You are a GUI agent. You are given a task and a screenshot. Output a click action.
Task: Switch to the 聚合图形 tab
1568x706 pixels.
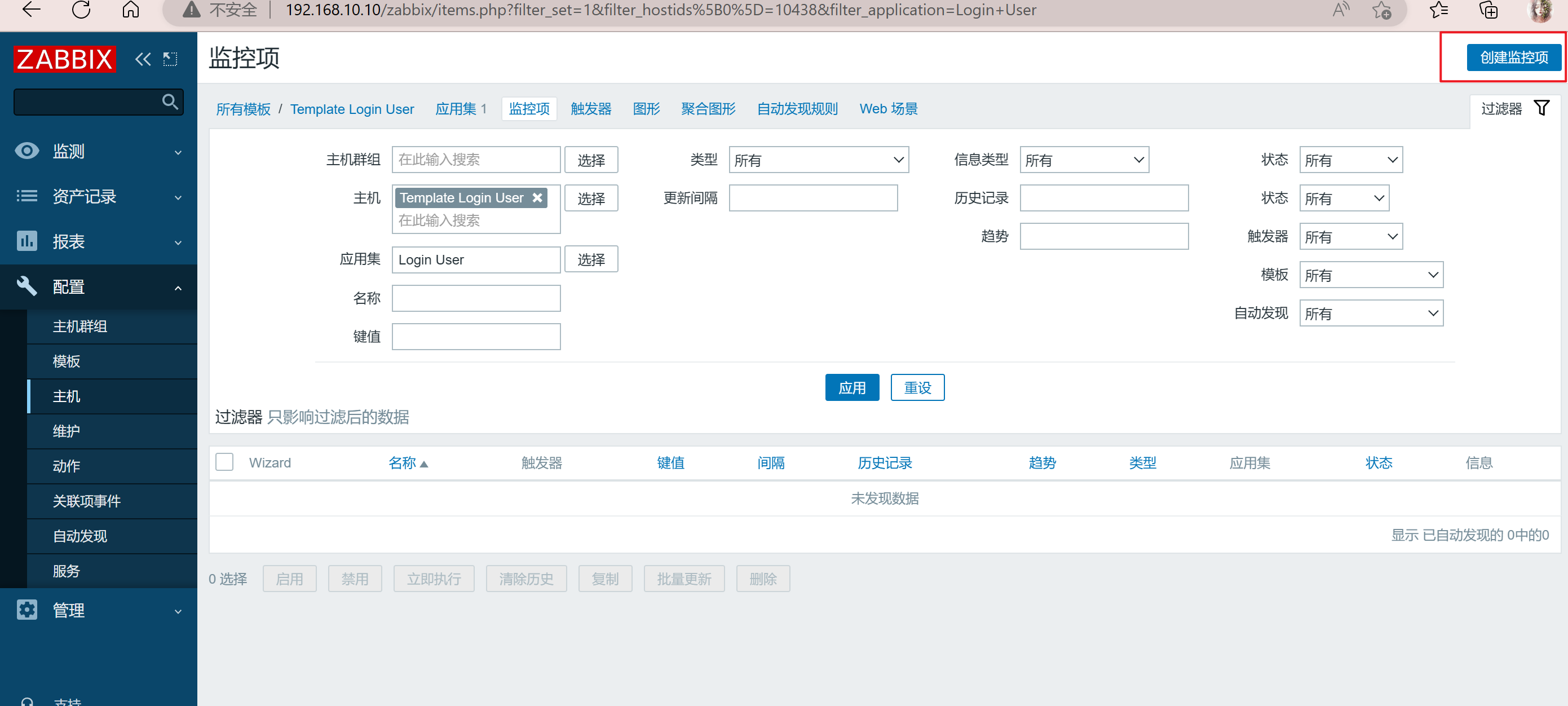pyautogui.click(x=709, y=109)
